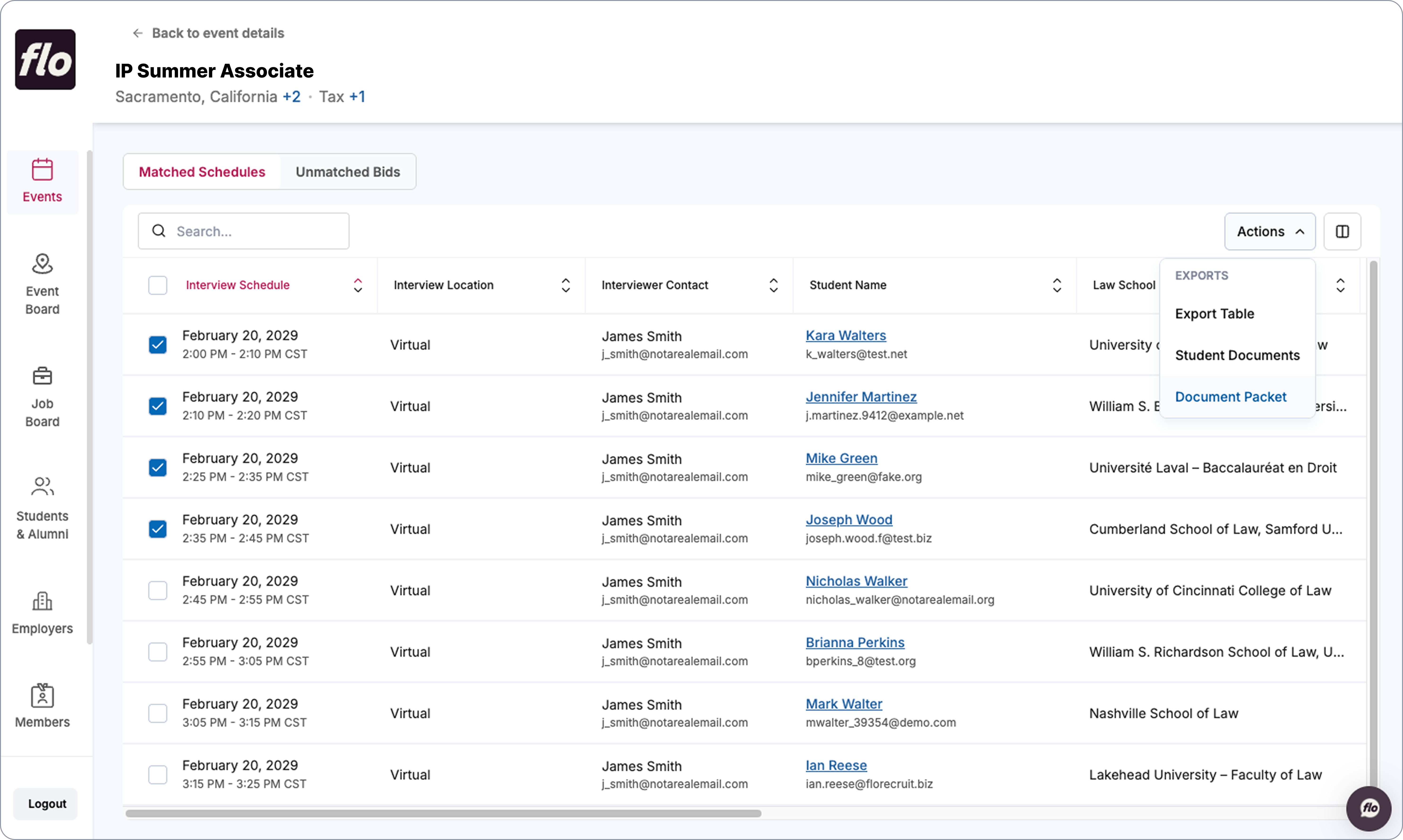Click the email k_walters@test.net

[x=856, y=354]
